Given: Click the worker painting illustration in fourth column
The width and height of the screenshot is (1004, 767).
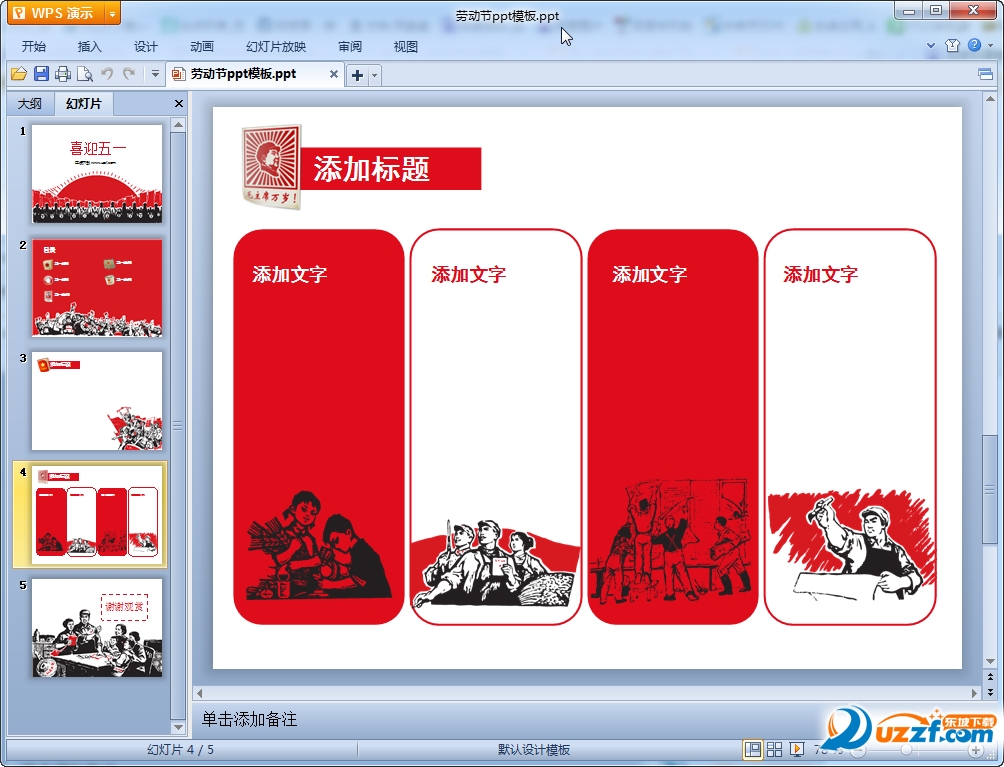Looking at the screenshot, I should point(851,545).
